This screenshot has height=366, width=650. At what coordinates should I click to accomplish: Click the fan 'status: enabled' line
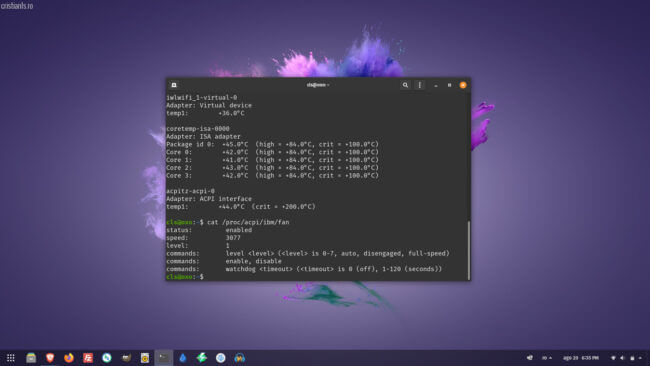(x=209, y=230)
